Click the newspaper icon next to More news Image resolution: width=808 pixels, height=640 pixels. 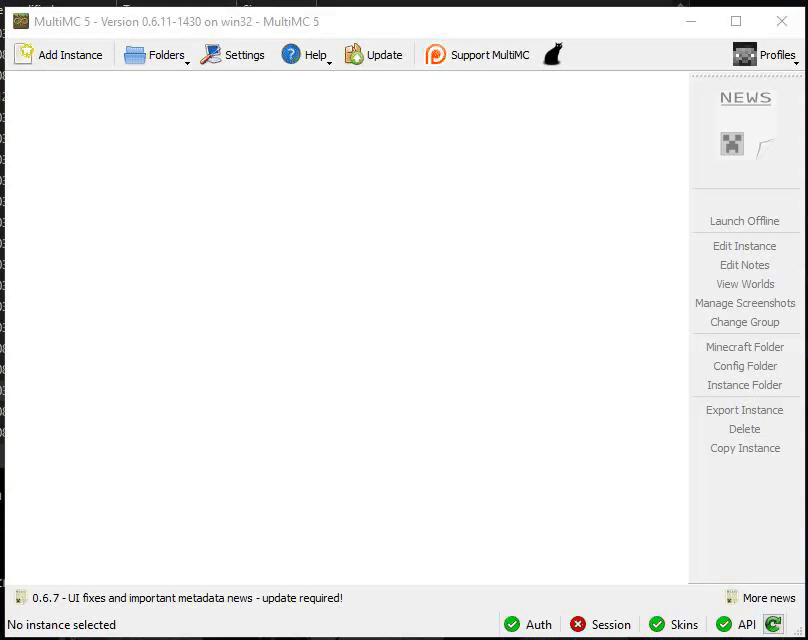tap(731, 598)
